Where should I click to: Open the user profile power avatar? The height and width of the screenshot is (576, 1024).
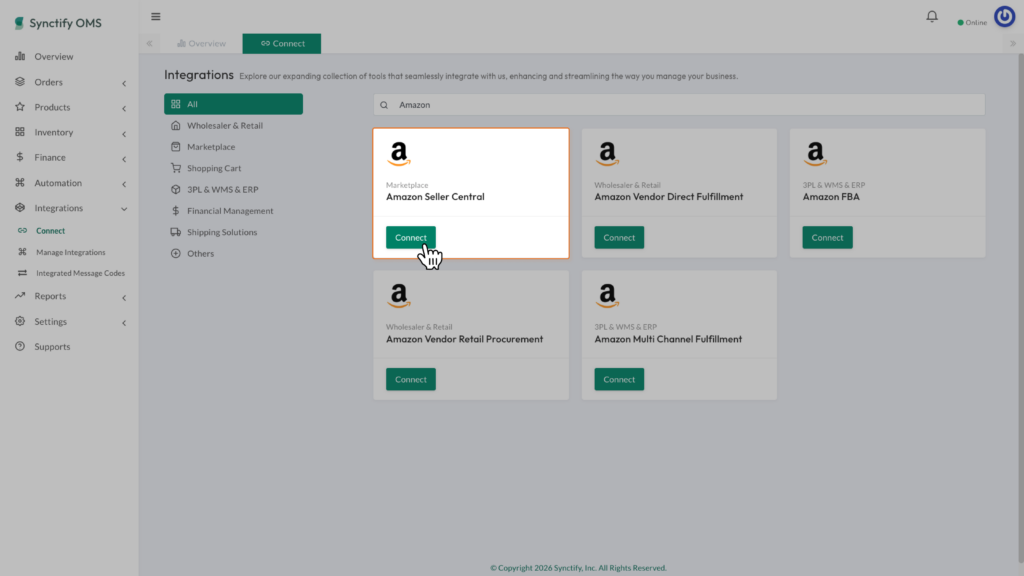pyautogui.click(x=1004, y=16)
